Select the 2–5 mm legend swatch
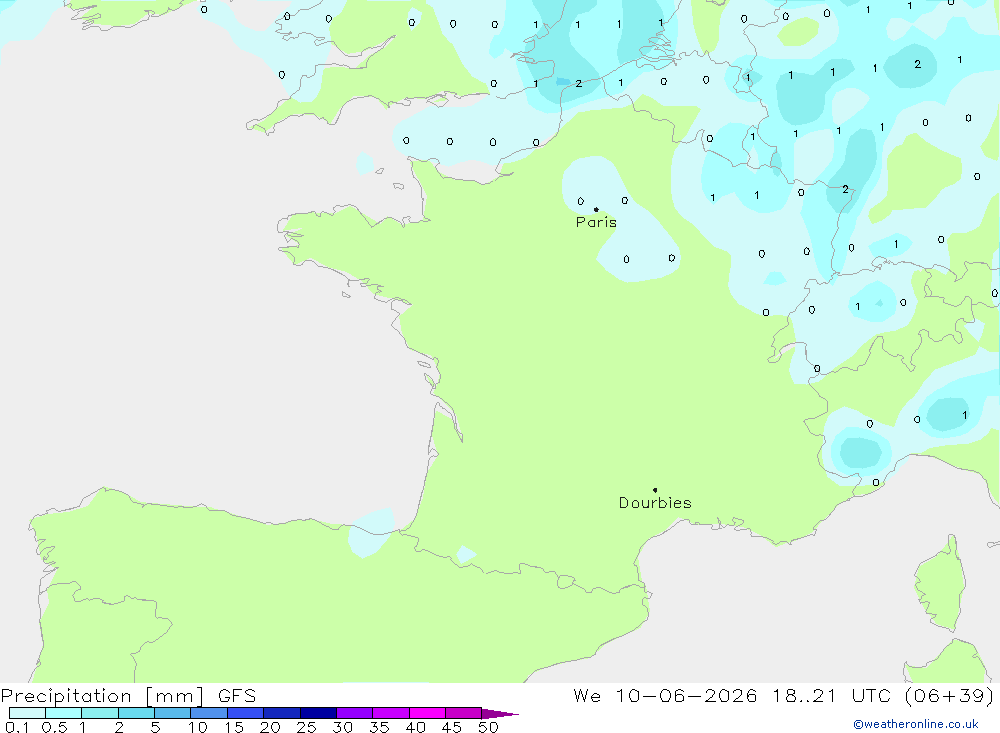This screenshot has height=733, width=1000. coord(136,713)
